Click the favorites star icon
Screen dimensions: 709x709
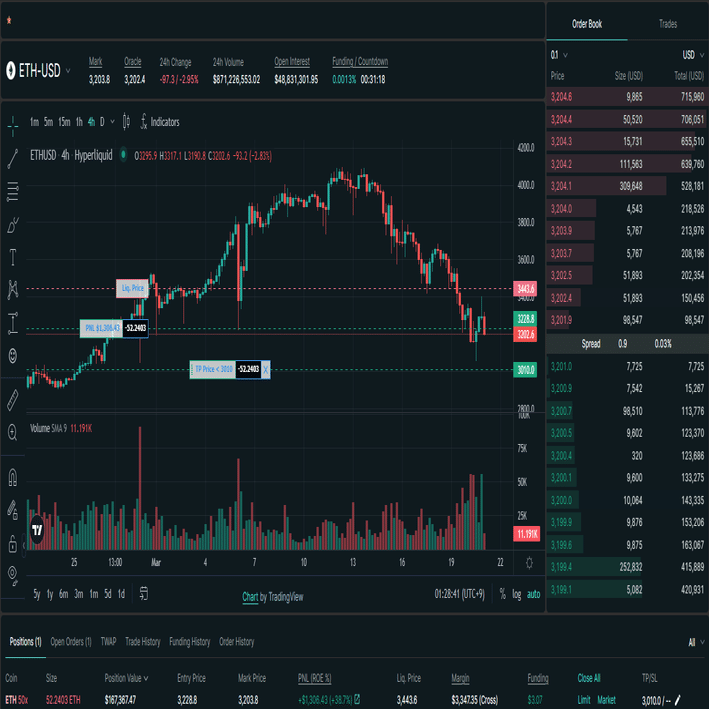click(x=9, y=20)
